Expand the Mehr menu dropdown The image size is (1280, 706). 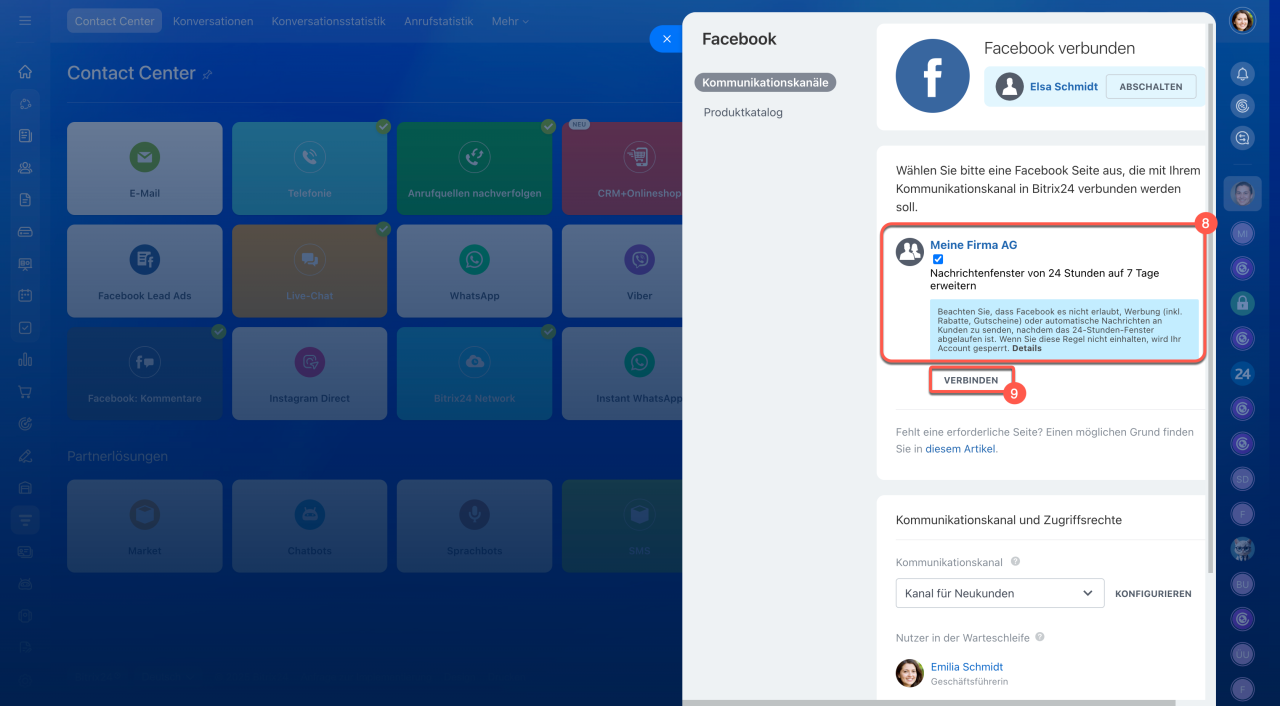click(511, 21)
